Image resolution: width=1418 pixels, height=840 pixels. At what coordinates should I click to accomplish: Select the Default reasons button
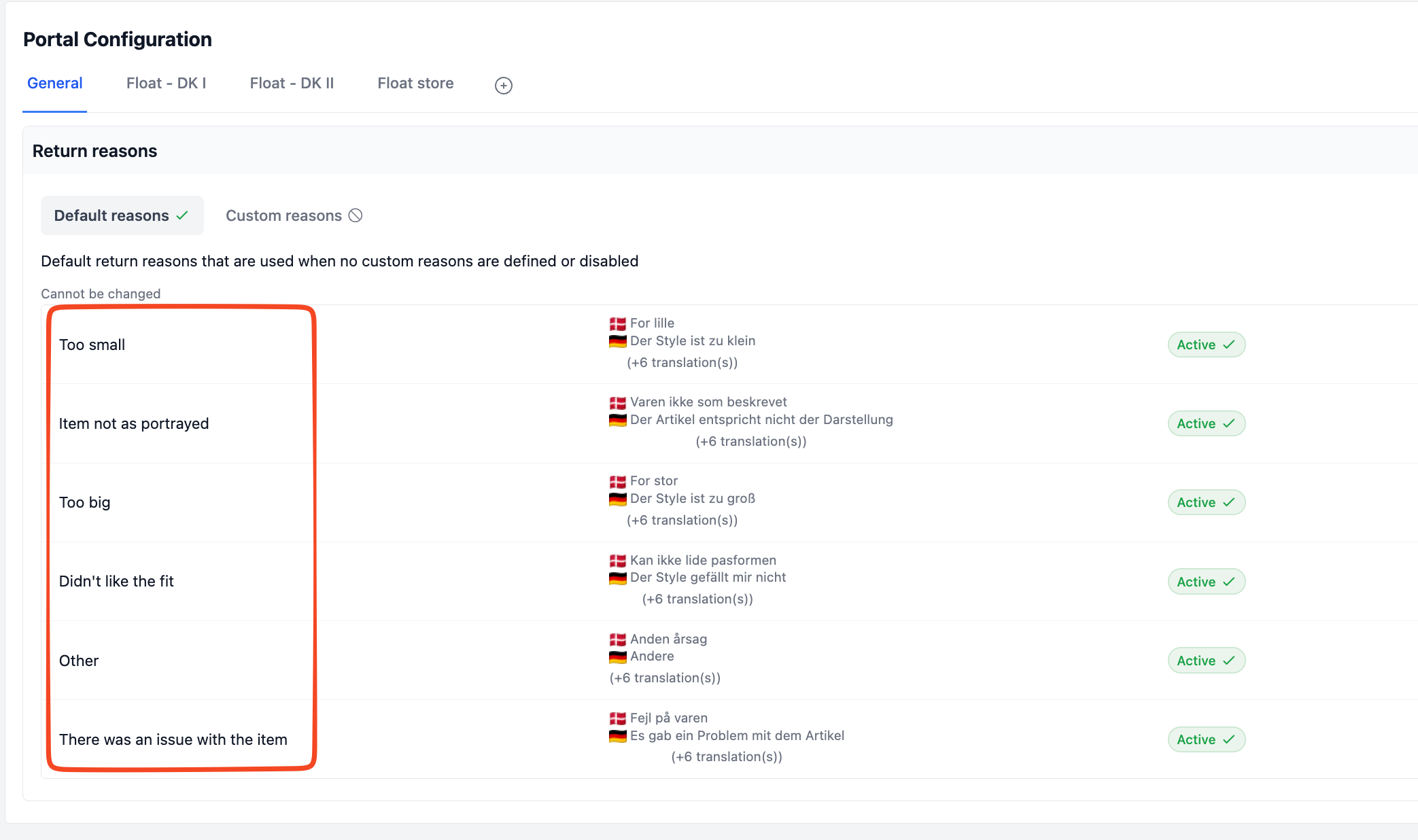(122, 215)
